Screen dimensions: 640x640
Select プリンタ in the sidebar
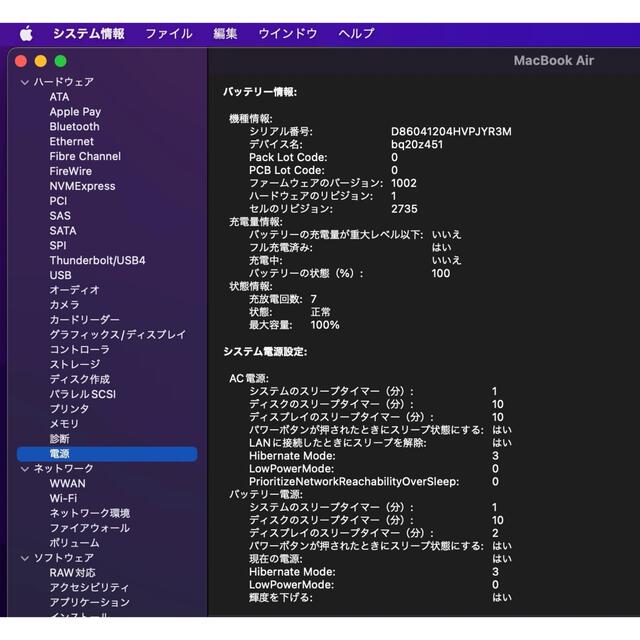(69, 409)
